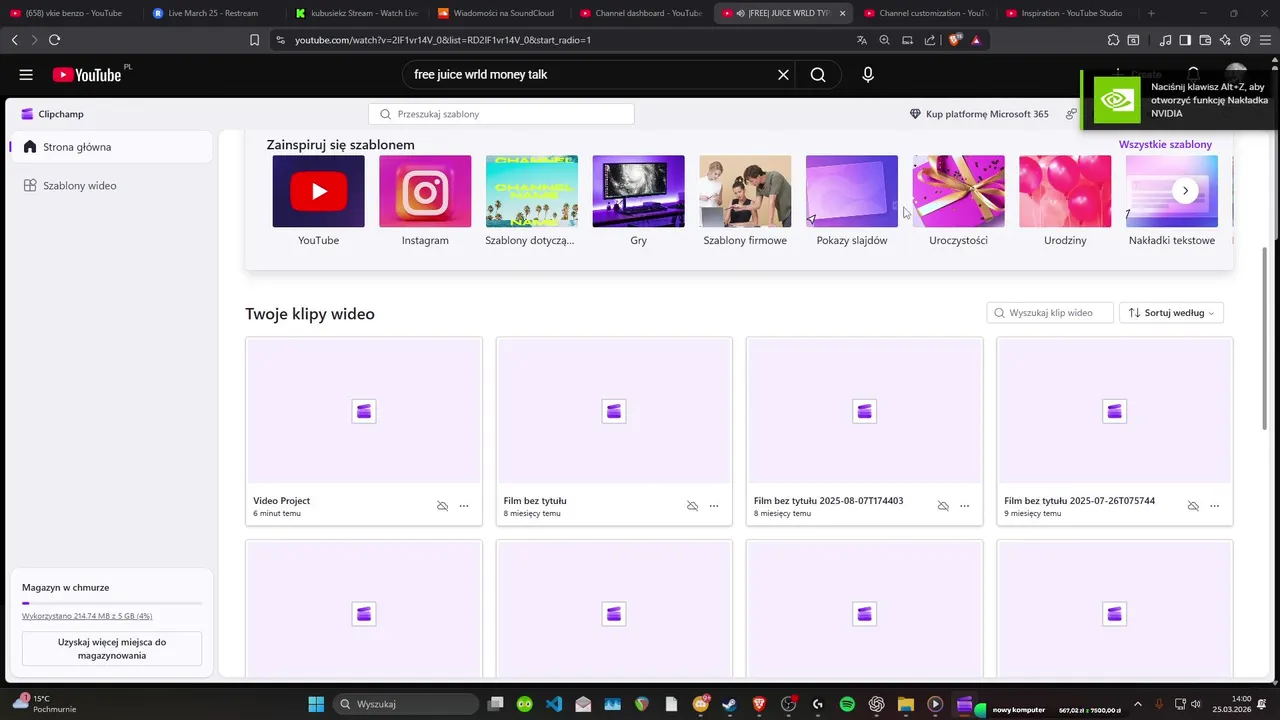
Task: Open the YouTube hamburger guide menu
Action: tap(26, 75)
